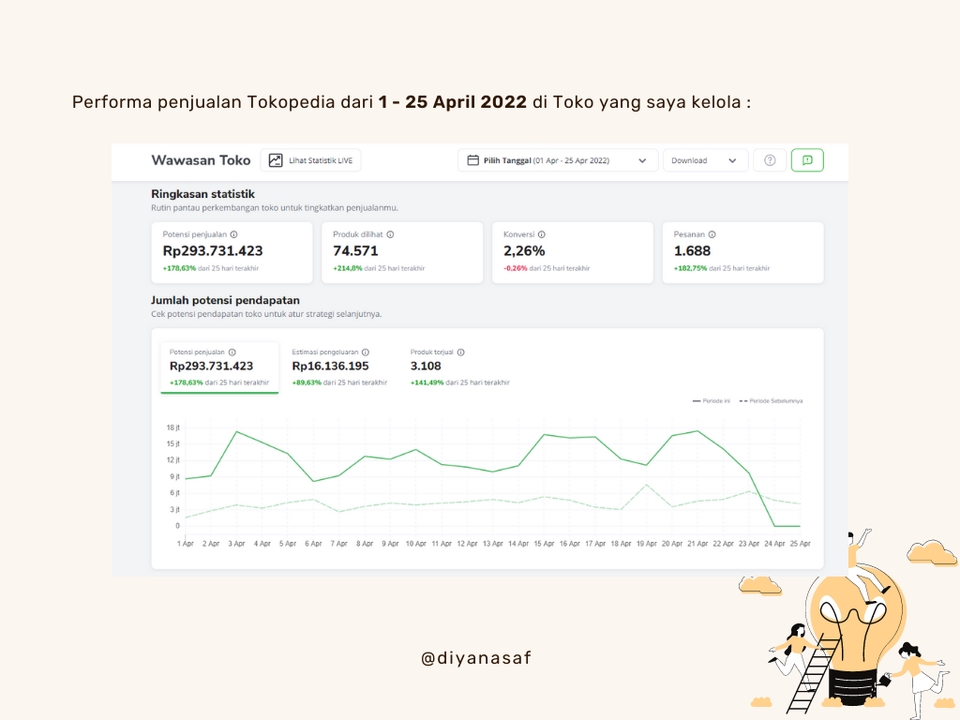
Task: Switch to the Estimasi pengeluaran tab
Action: tap(339, 367)
